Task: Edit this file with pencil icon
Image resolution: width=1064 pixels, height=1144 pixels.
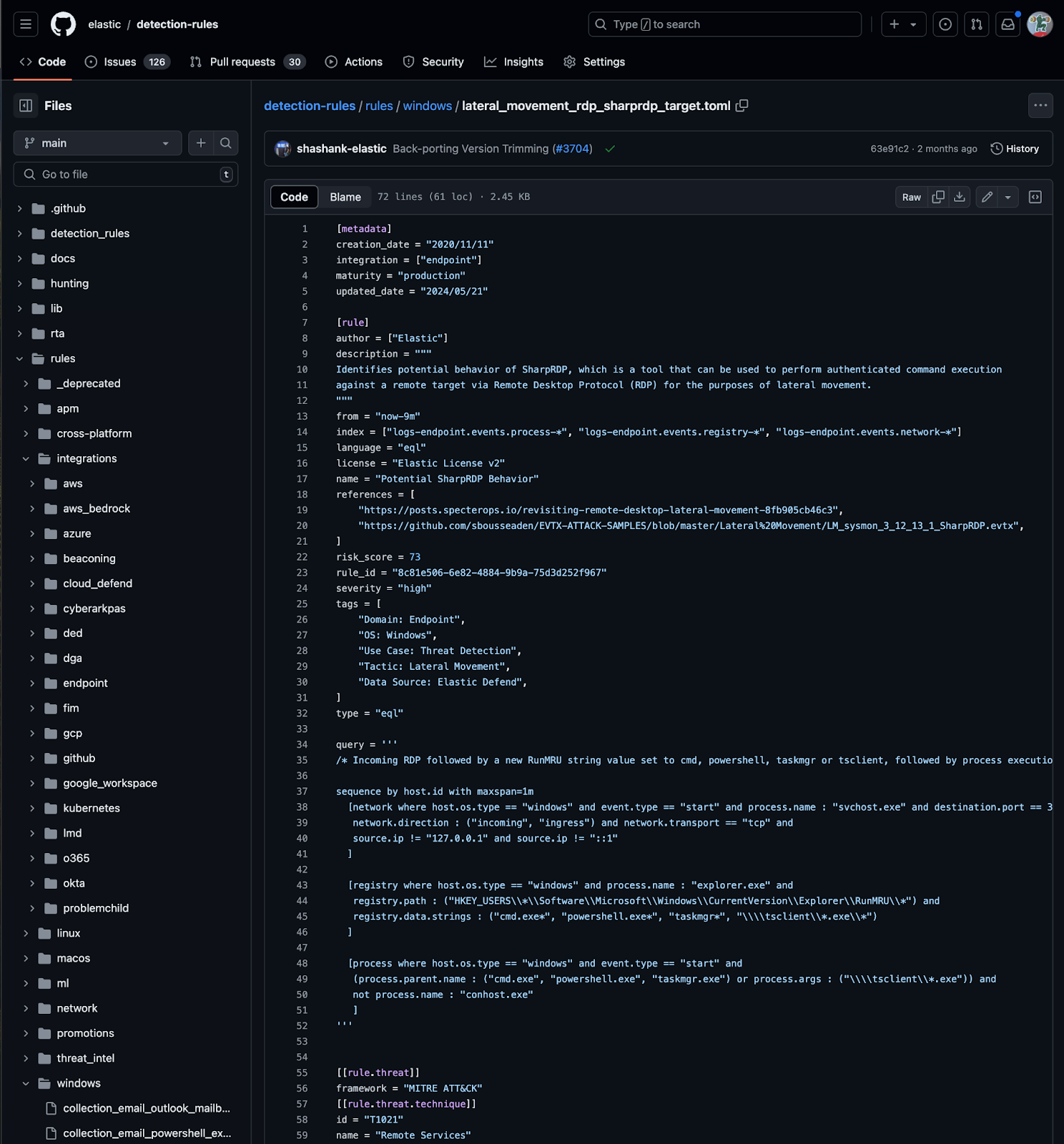Action: [987, 197]
